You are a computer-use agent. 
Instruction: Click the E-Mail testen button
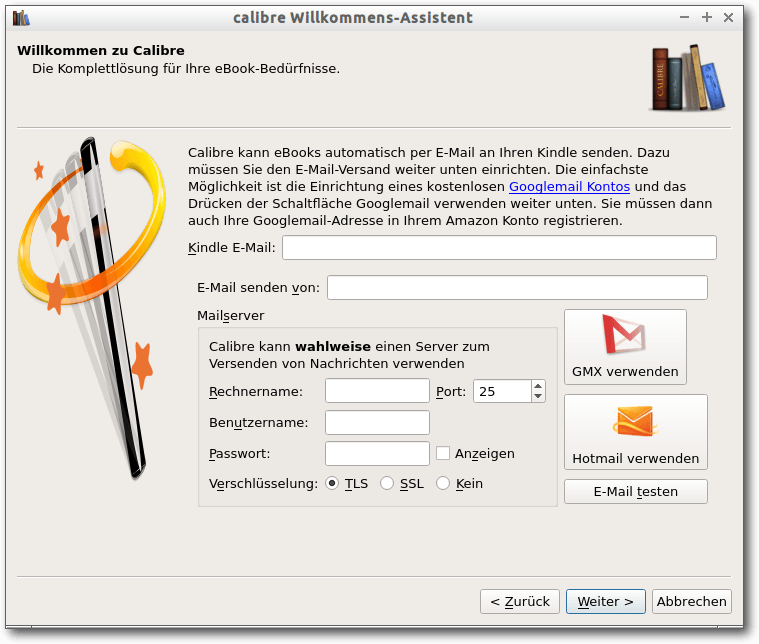636,491
